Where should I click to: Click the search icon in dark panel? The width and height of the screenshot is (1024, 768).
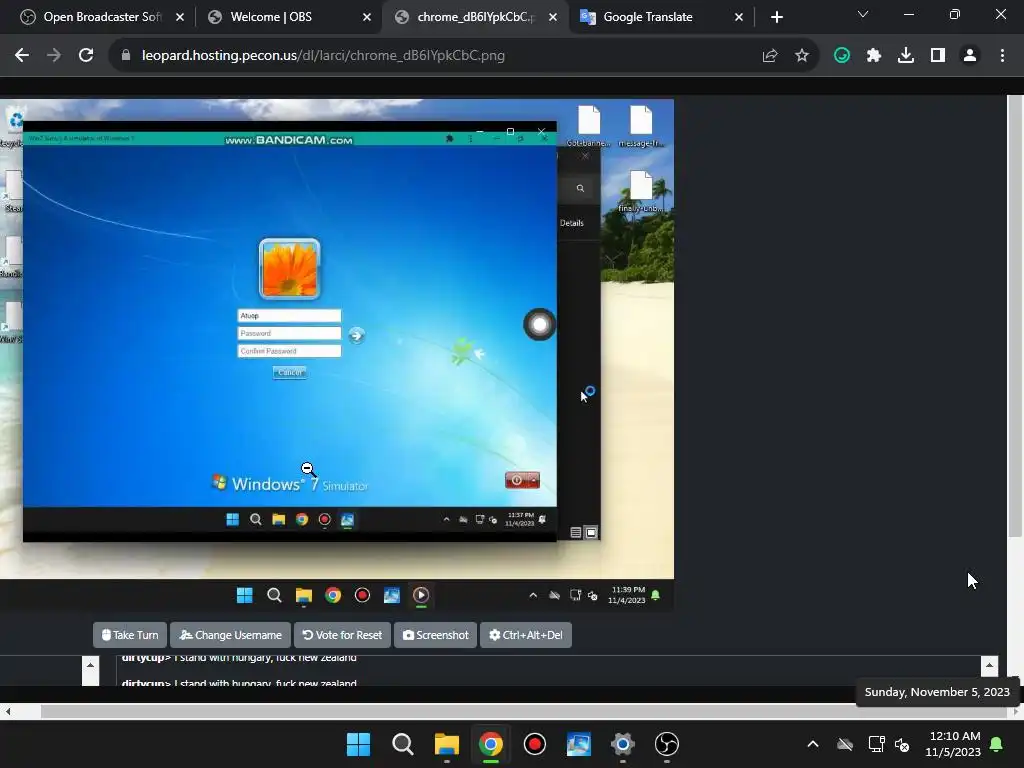[580, 188]
